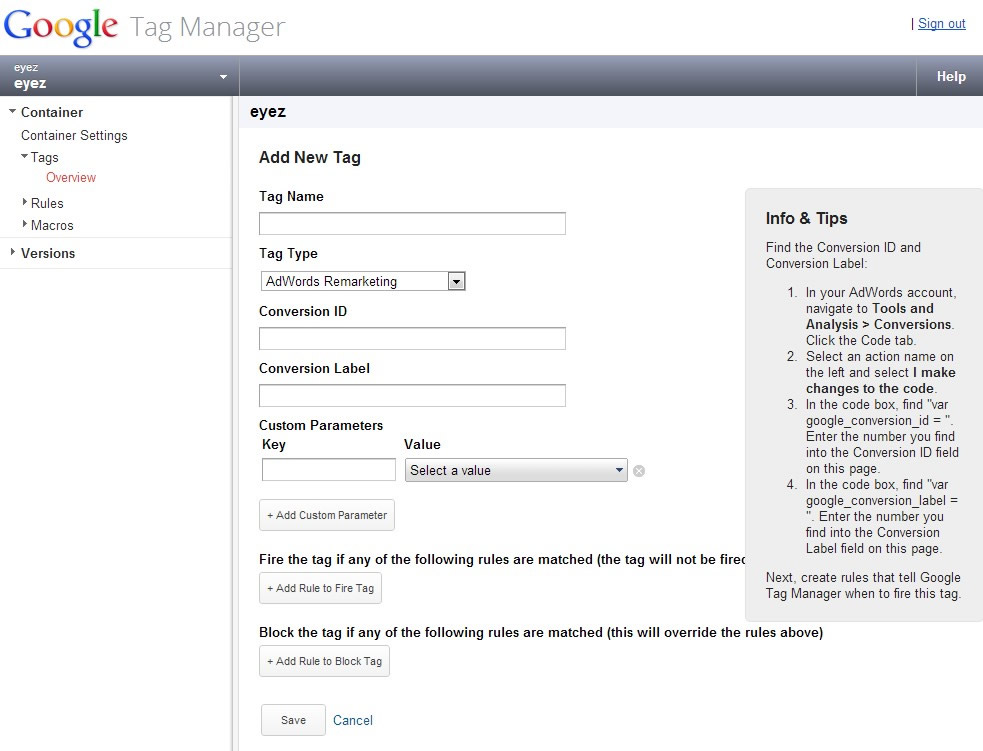Viewport: 983px width, 751px height.
Task: Sign out of Tag Manager
Action: click(x=942, y=24)
